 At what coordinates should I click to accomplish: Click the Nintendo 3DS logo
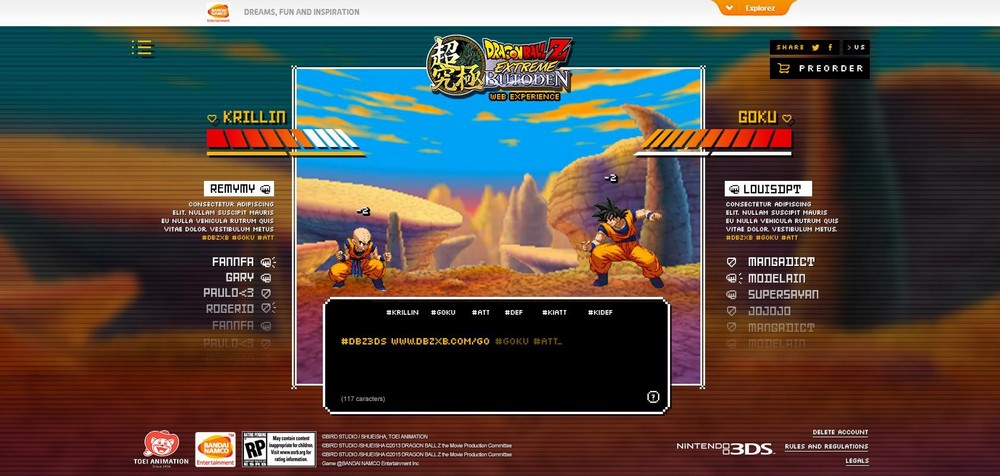[725, 448]
